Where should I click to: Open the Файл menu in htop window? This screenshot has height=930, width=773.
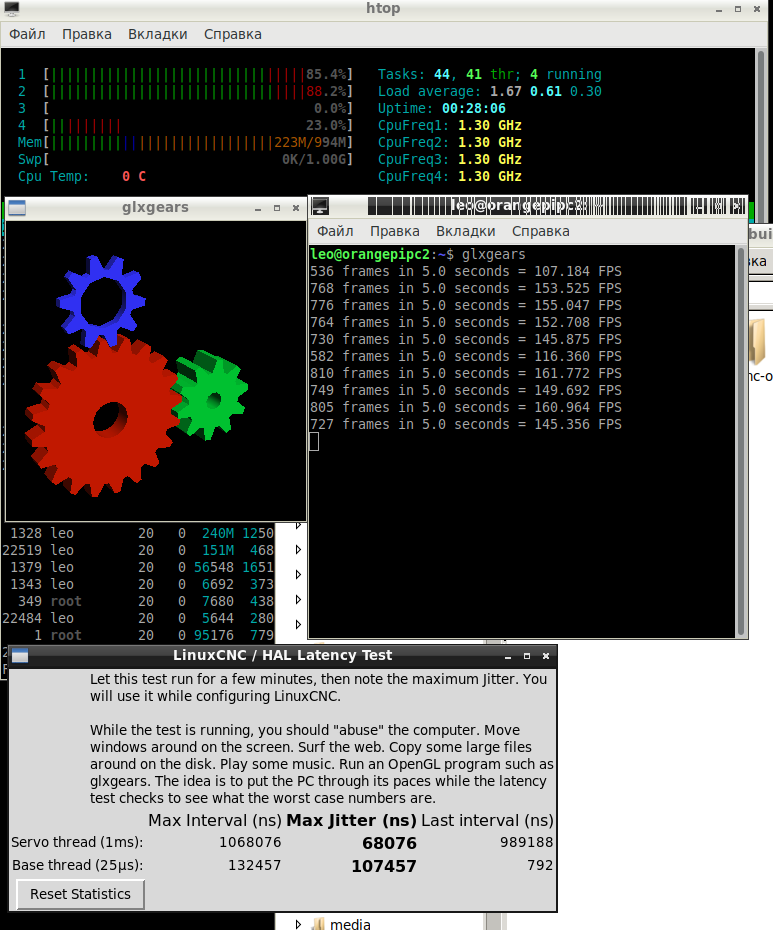click(x=27, y=34)
